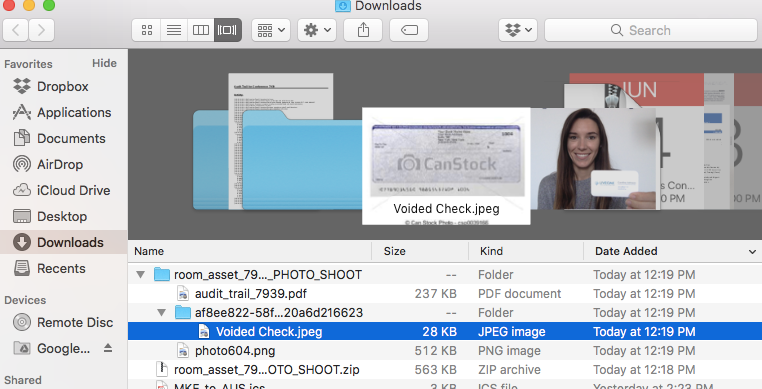The image size is (762, 389).
Task: Click the 563 KB size cell
Action: [435, 370]
